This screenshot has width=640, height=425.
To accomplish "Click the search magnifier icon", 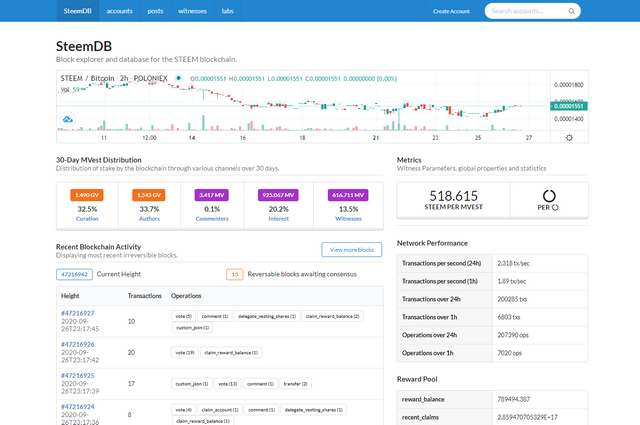I will click(x=571, y=11).
